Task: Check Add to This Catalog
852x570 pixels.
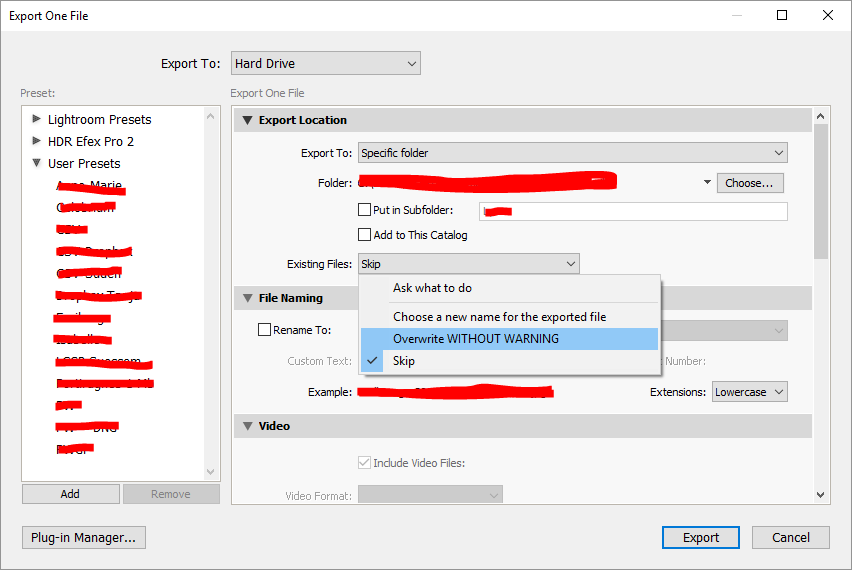Action: (x=365, y=235)
